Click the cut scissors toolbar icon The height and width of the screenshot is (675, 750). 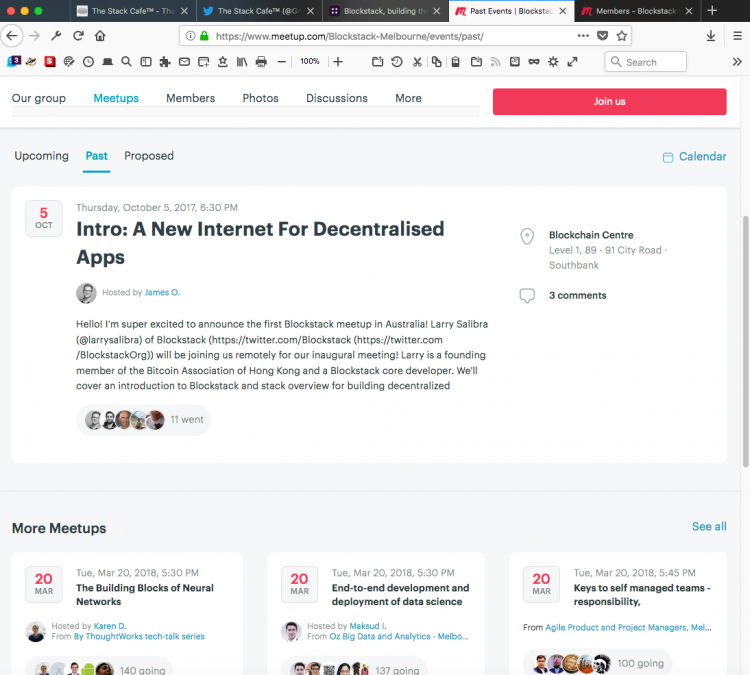point(417,62)
